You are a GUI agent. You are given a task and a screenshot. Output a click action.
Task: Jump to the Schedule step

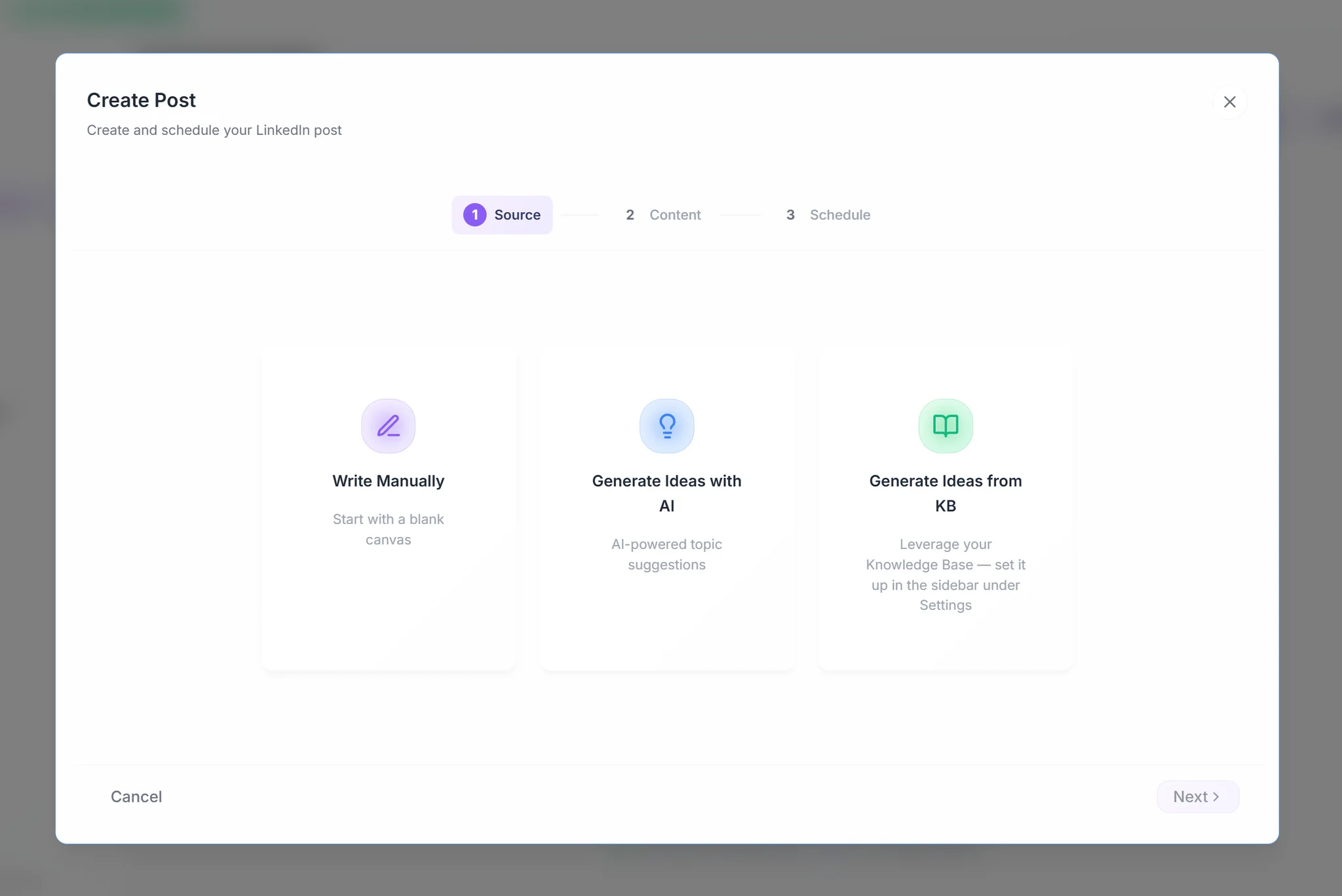pos(839,215)
